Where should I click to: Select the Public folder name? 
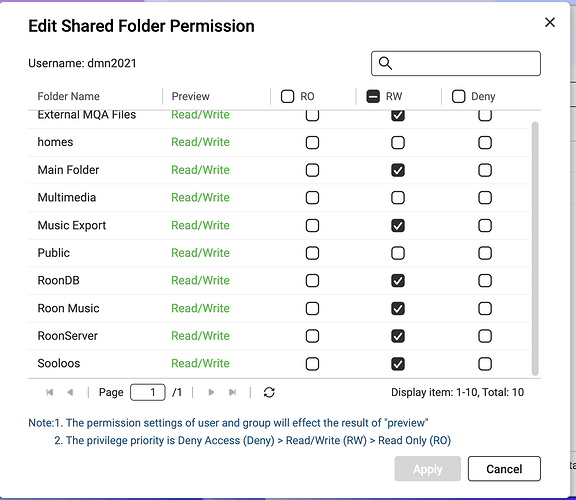click(54, 253)
